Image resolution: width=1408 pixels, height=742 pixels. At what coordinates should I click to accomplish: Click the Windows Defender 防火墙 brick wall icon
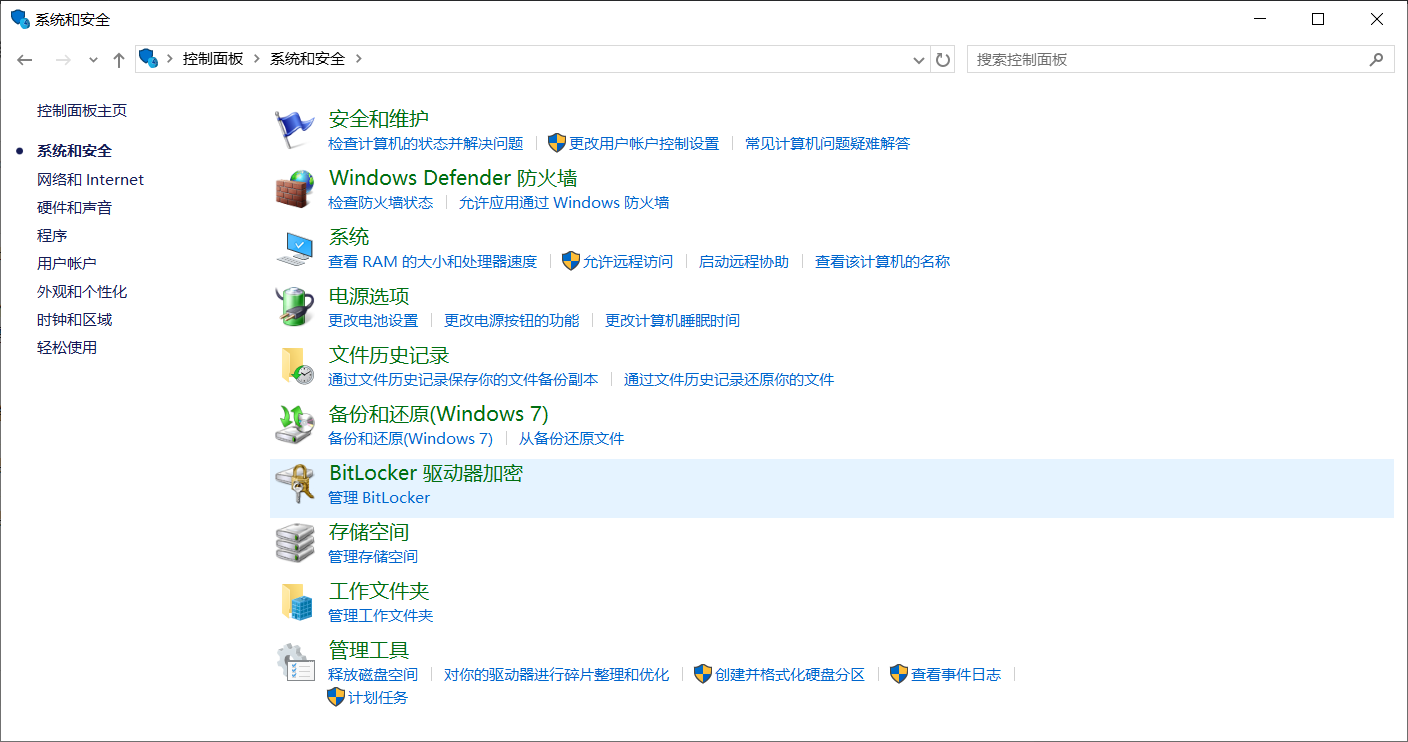295,188
